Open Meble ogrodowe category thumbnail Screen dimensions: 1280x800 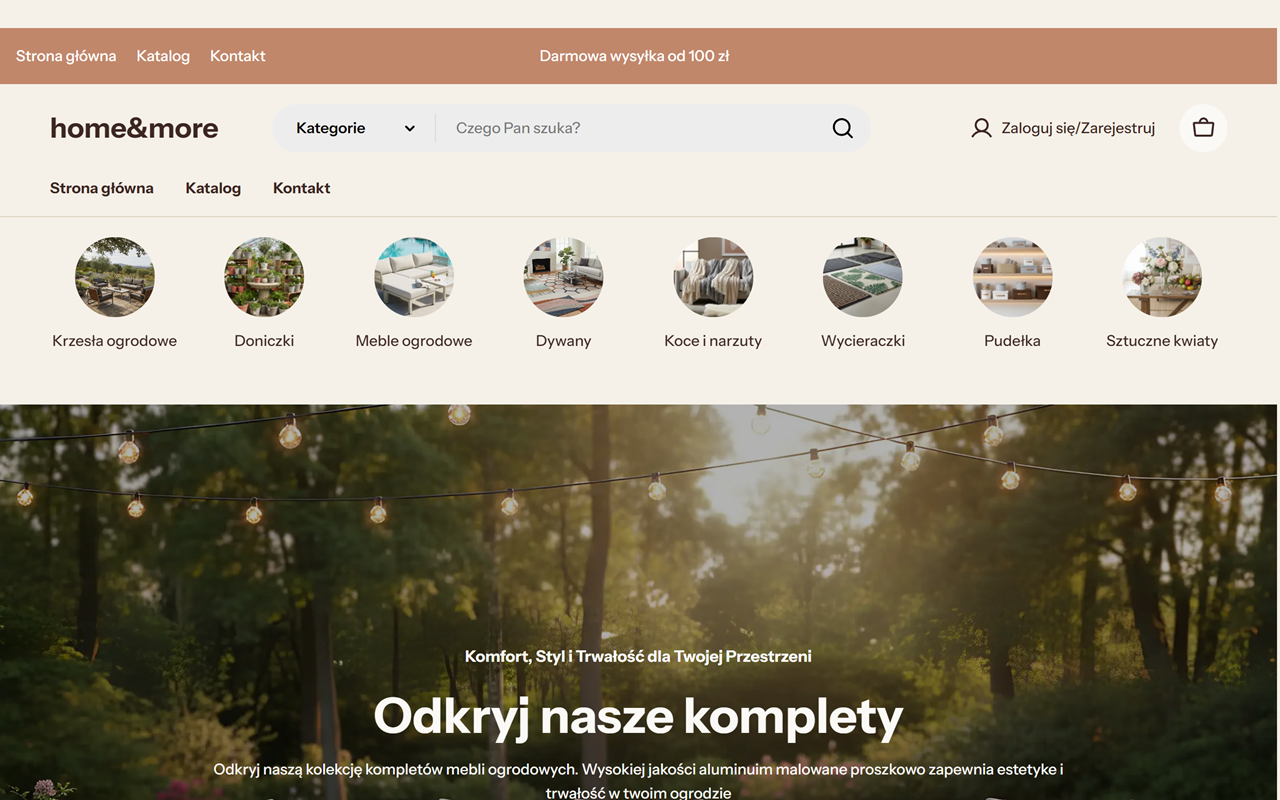[414, 277]
